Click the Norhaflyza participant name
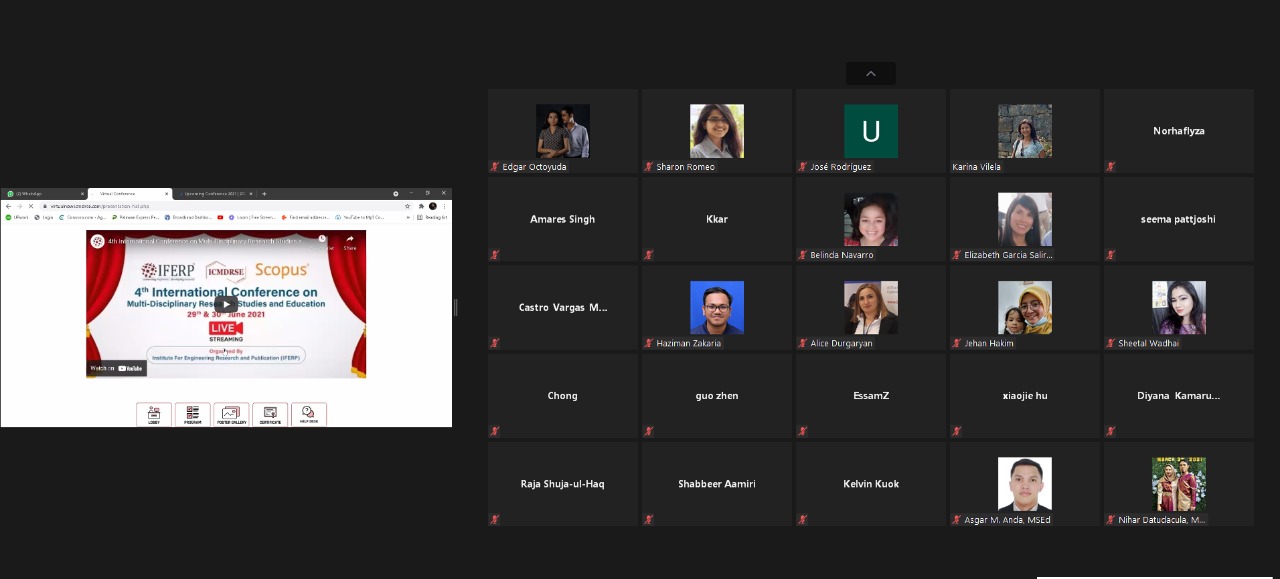 (1179, 131)
